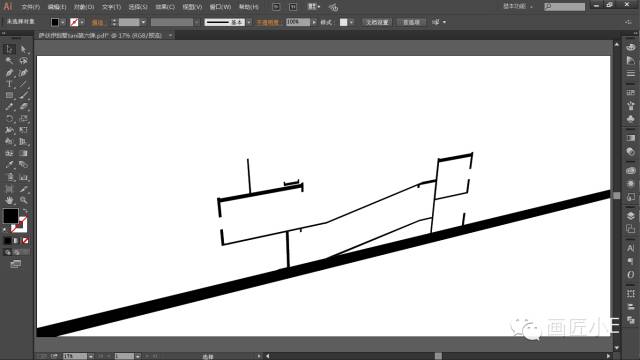Click the 文档设置 button
The image size is (640, 360).
[377, 22]
